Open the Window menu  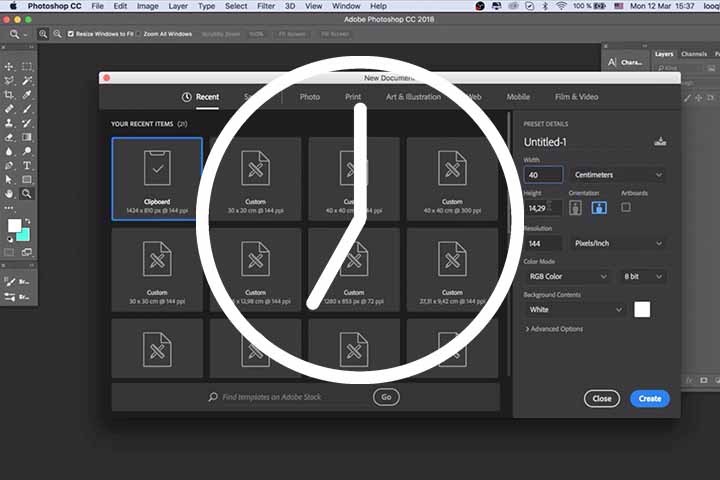[x=346, y=6]
